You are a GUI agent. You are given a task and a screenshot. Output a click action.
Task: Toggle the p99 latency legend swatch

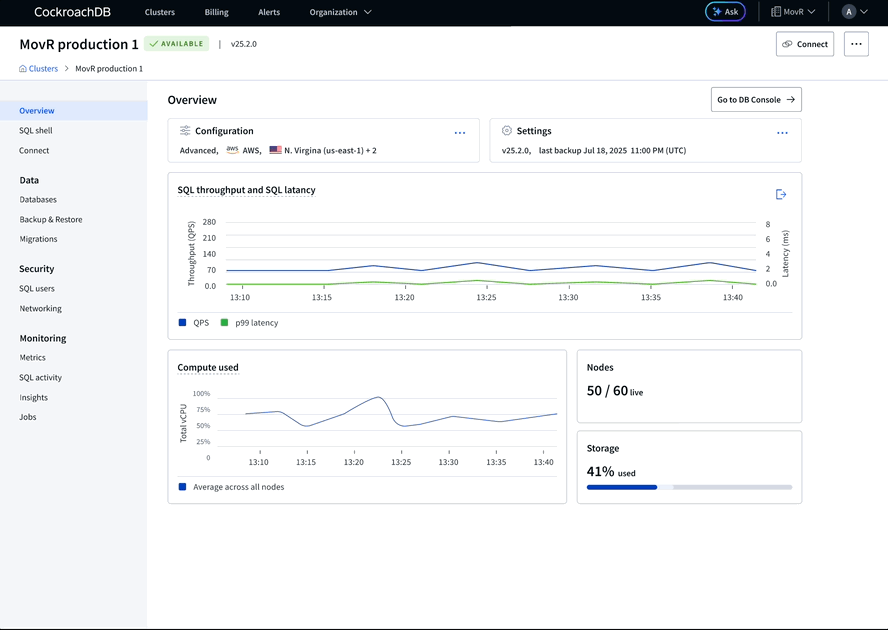coord(224,322)
